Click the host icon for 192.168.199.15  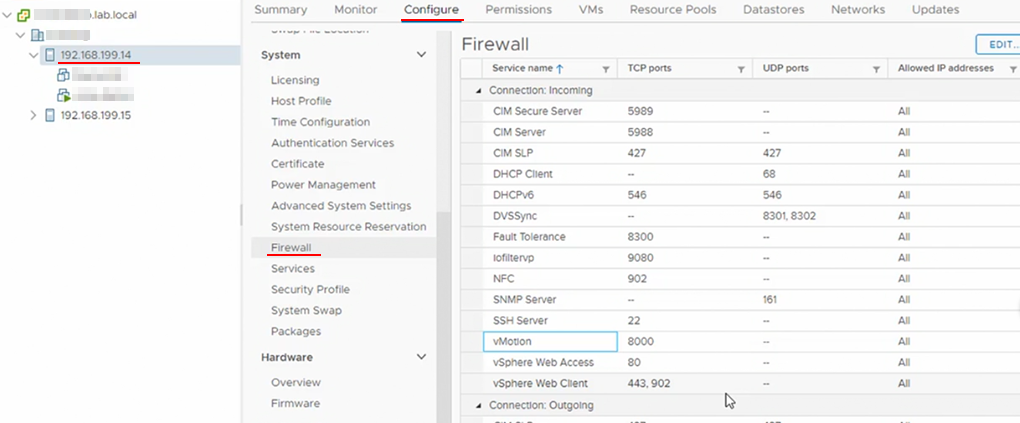(50, 115)
